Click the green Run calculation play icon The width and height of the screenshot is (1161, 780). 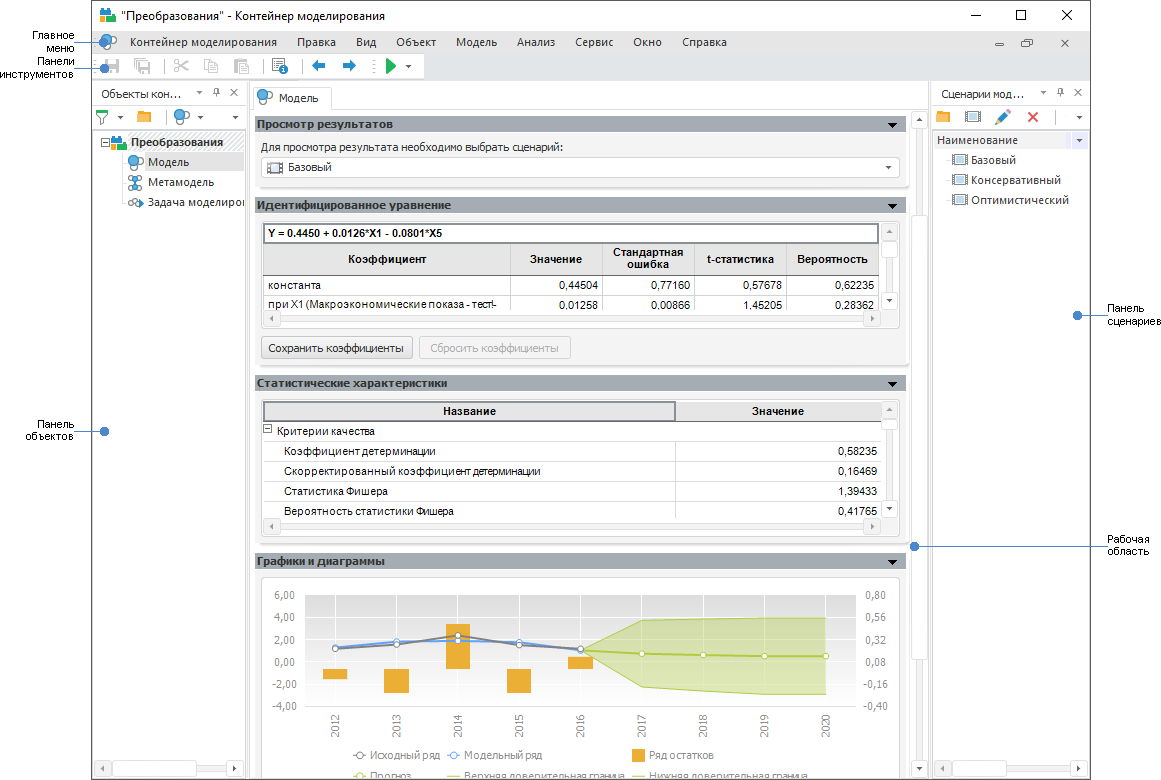391,66
